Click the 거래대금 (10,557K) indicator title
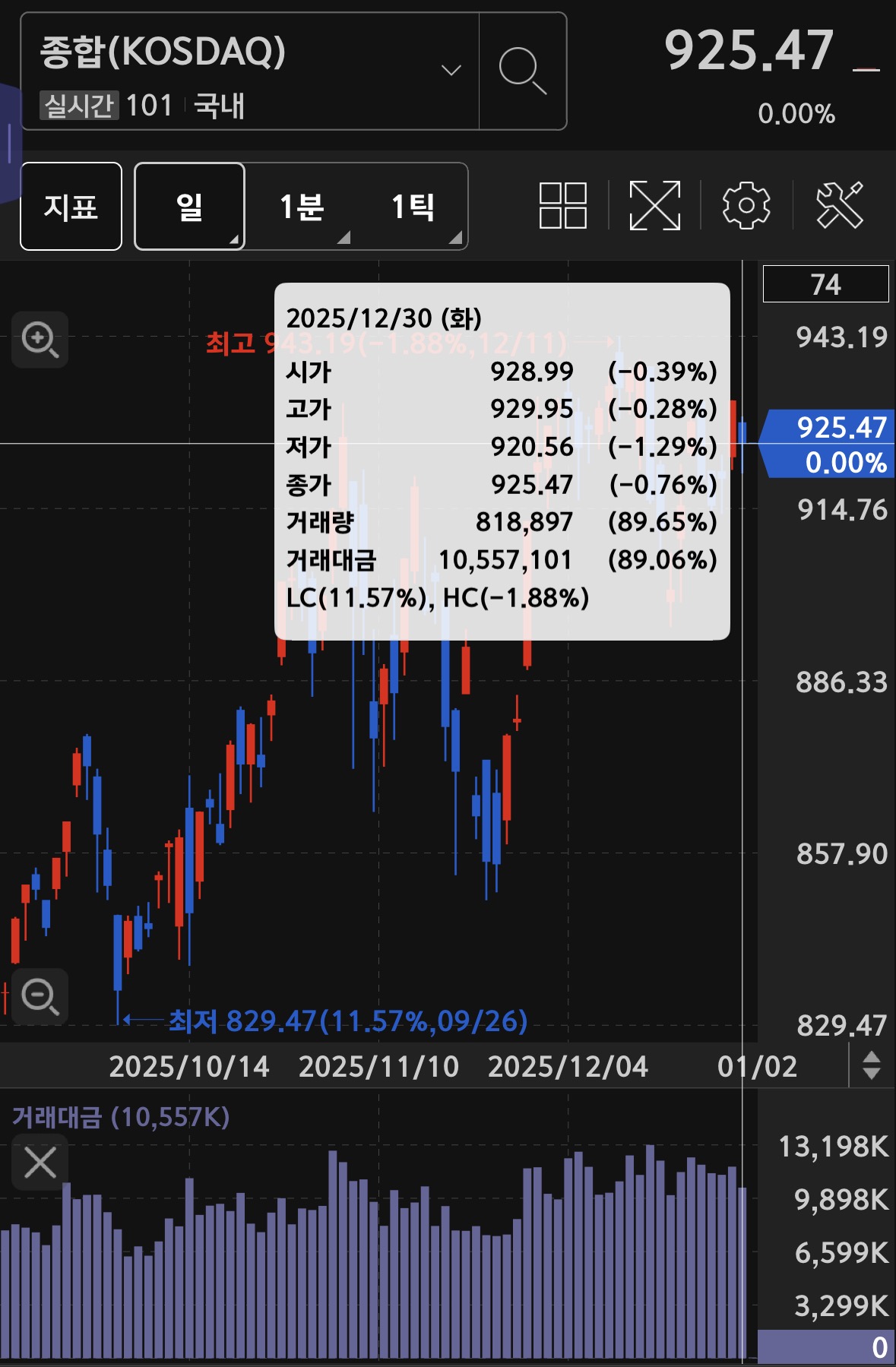 click(x=121, y=1116)
